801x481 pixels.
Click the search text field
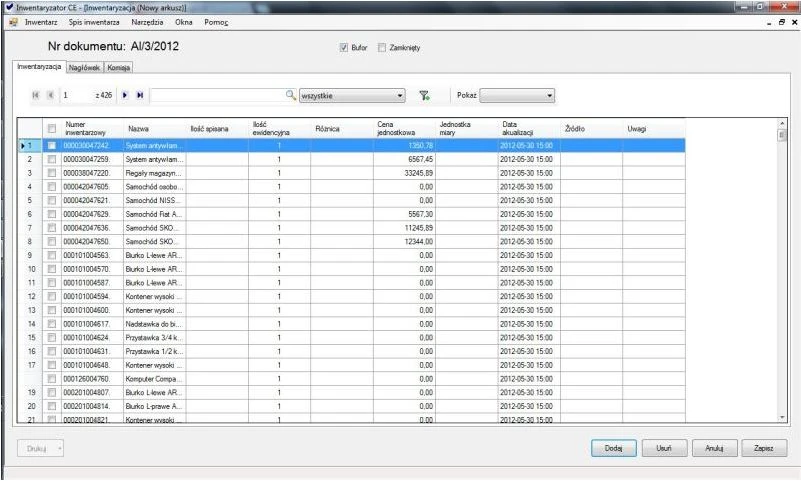(x=217, y=95)
